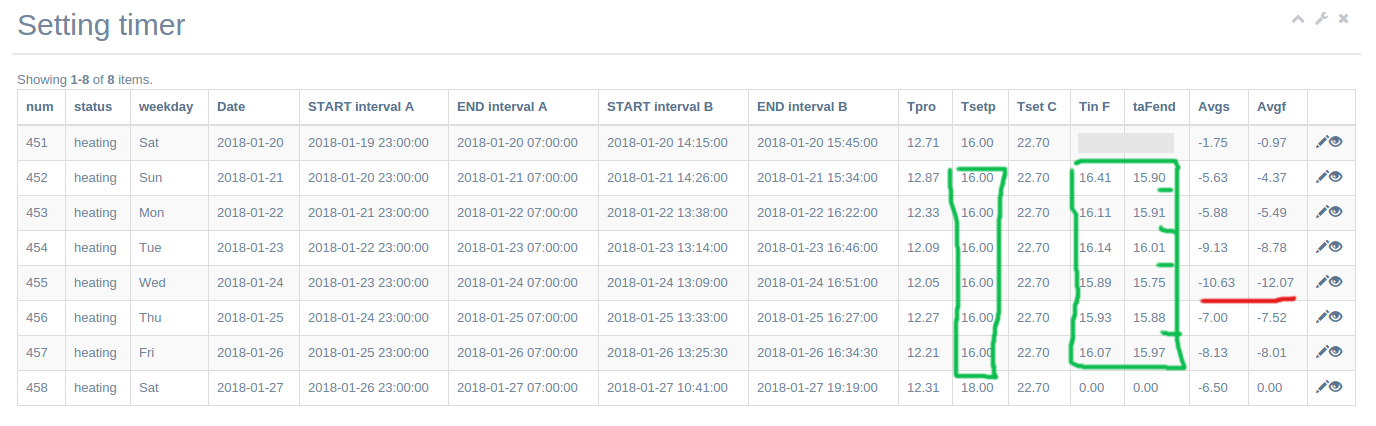Sort by the Tsetp column header

coord(978,107)
